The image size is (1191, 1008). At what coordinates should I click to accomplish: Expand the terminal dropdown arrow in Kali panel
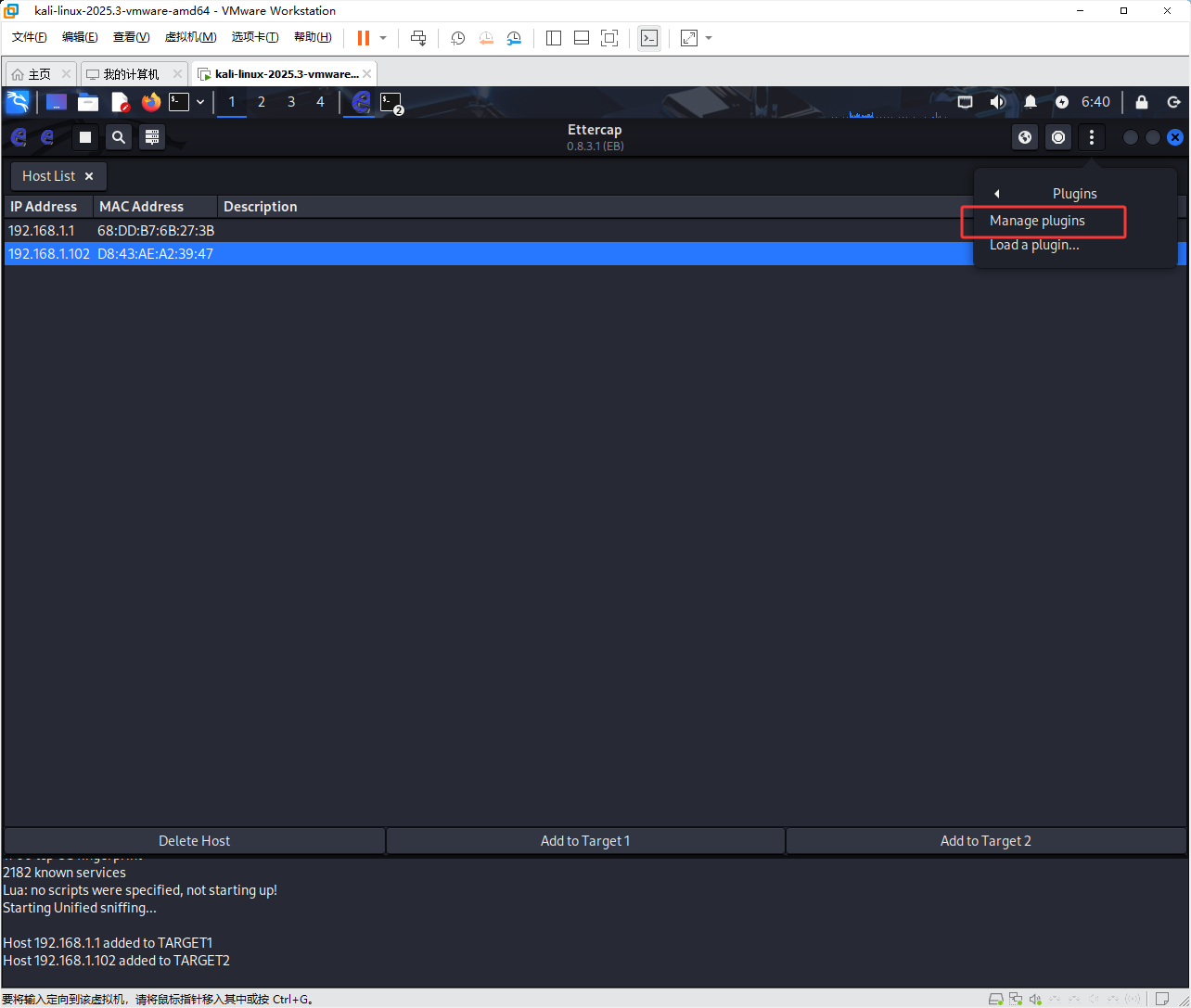pos(200,102)
